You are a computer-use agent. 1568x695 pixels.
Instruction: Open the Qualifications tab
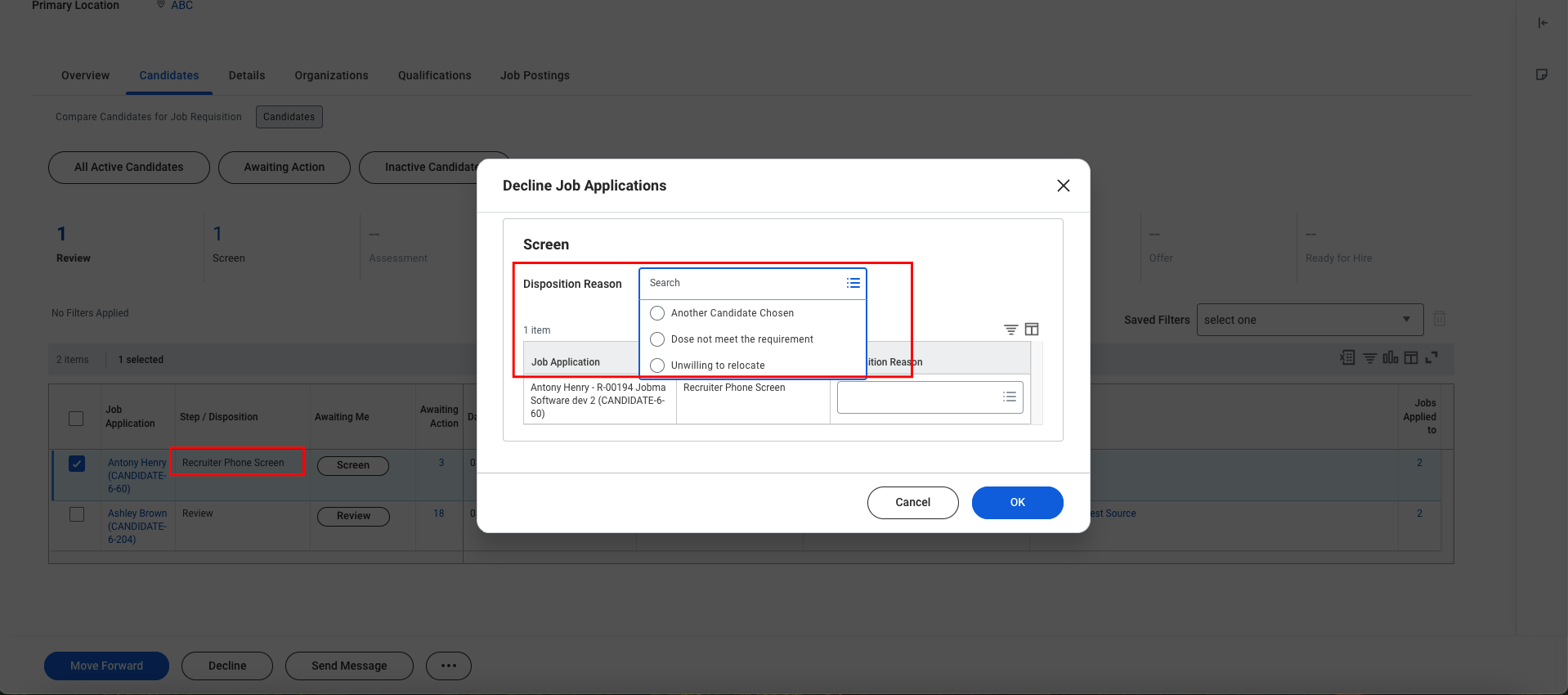pos(434,75)
